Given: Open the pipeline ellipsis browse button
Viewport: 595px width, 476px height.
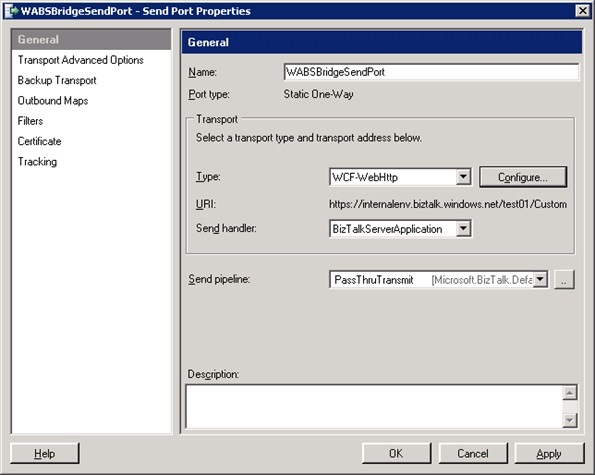Looking at the screenshot, I should pos(564,280).
